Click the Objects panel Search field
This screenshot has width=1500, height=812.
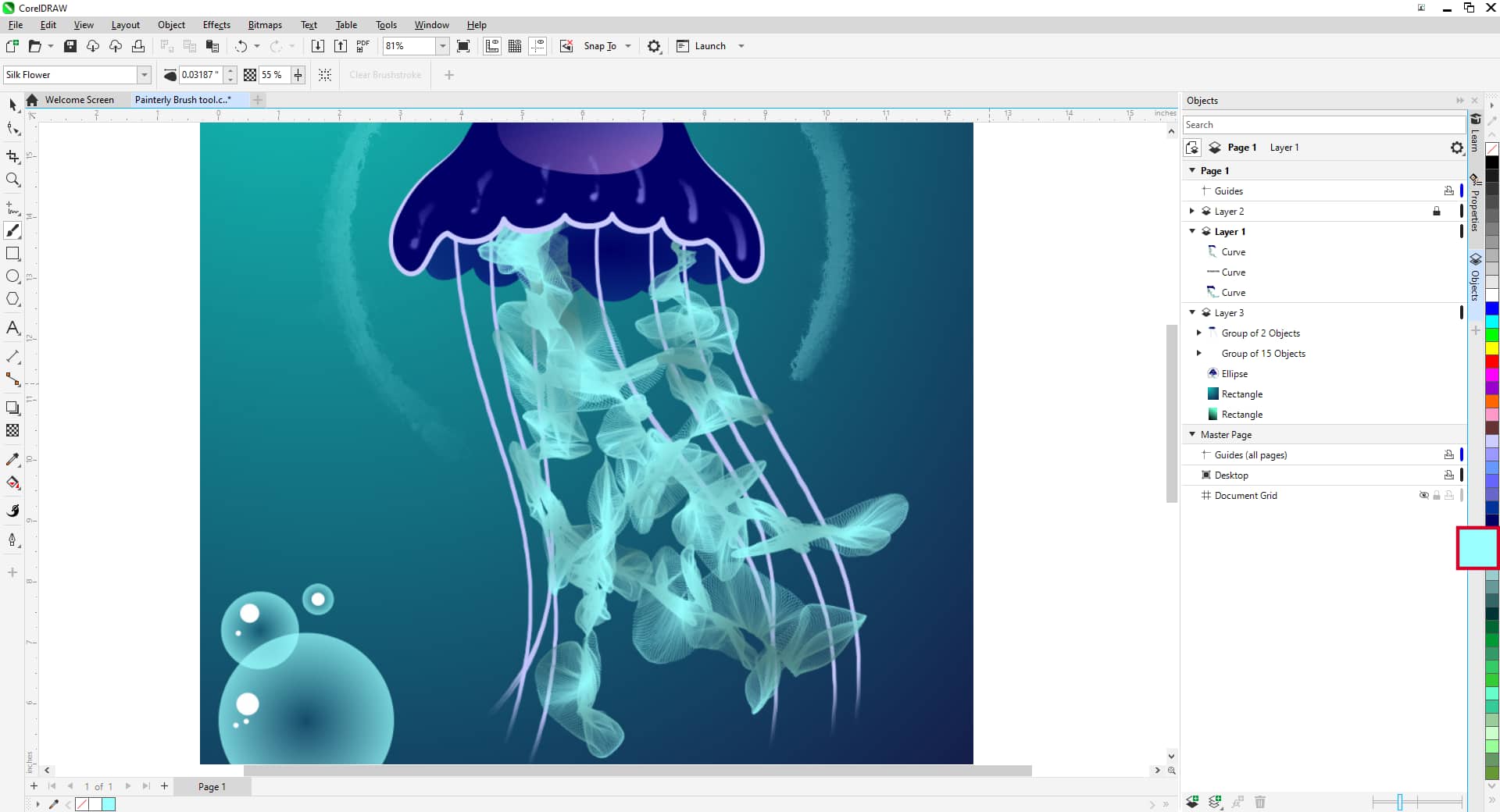pyautogui.click(x=1322, y=125)
